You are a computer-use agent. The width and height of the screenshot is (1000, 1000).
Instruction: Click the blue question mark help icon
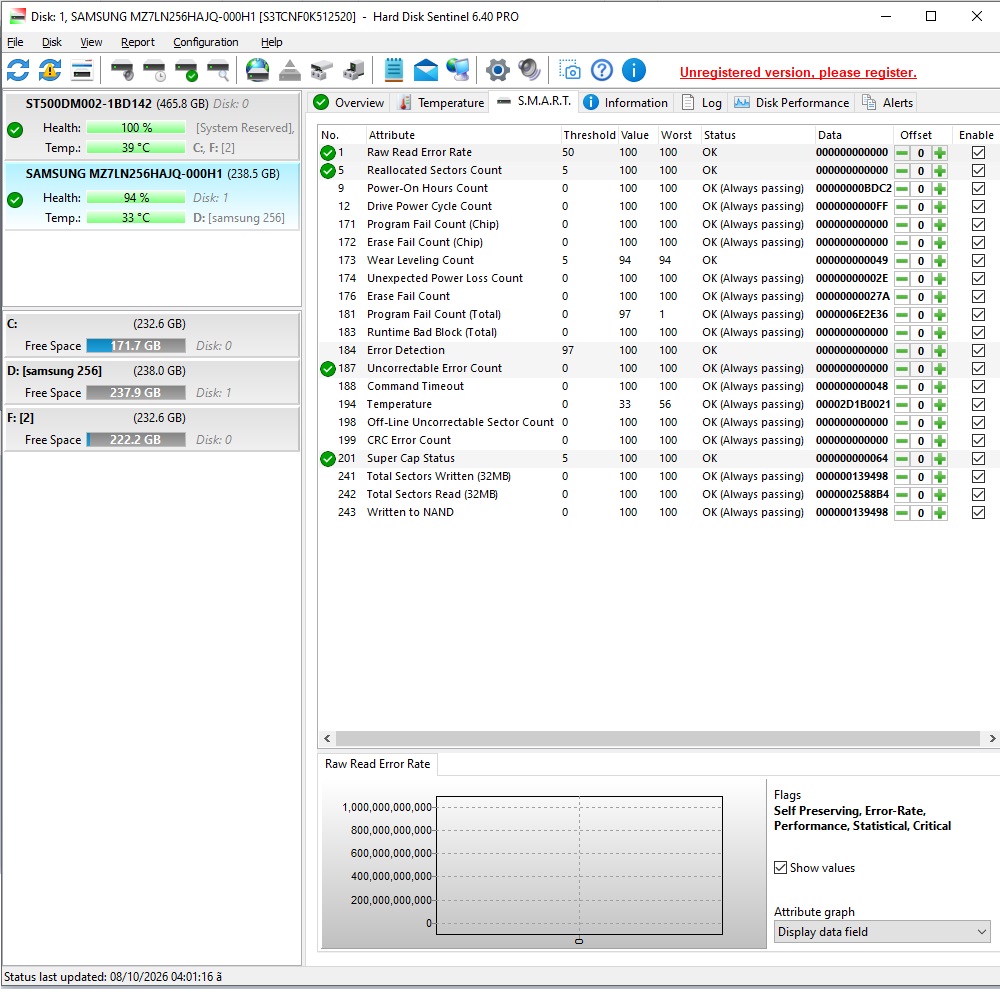click(601, 70)
